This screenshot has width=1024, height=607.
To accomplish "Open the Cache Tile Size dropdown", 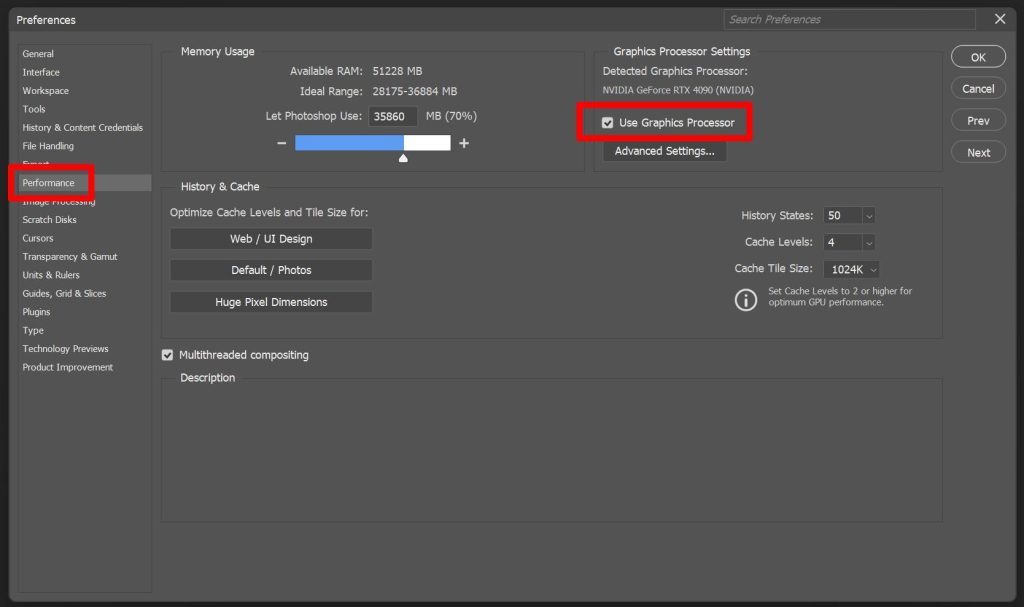I will [x=852, y=269].
